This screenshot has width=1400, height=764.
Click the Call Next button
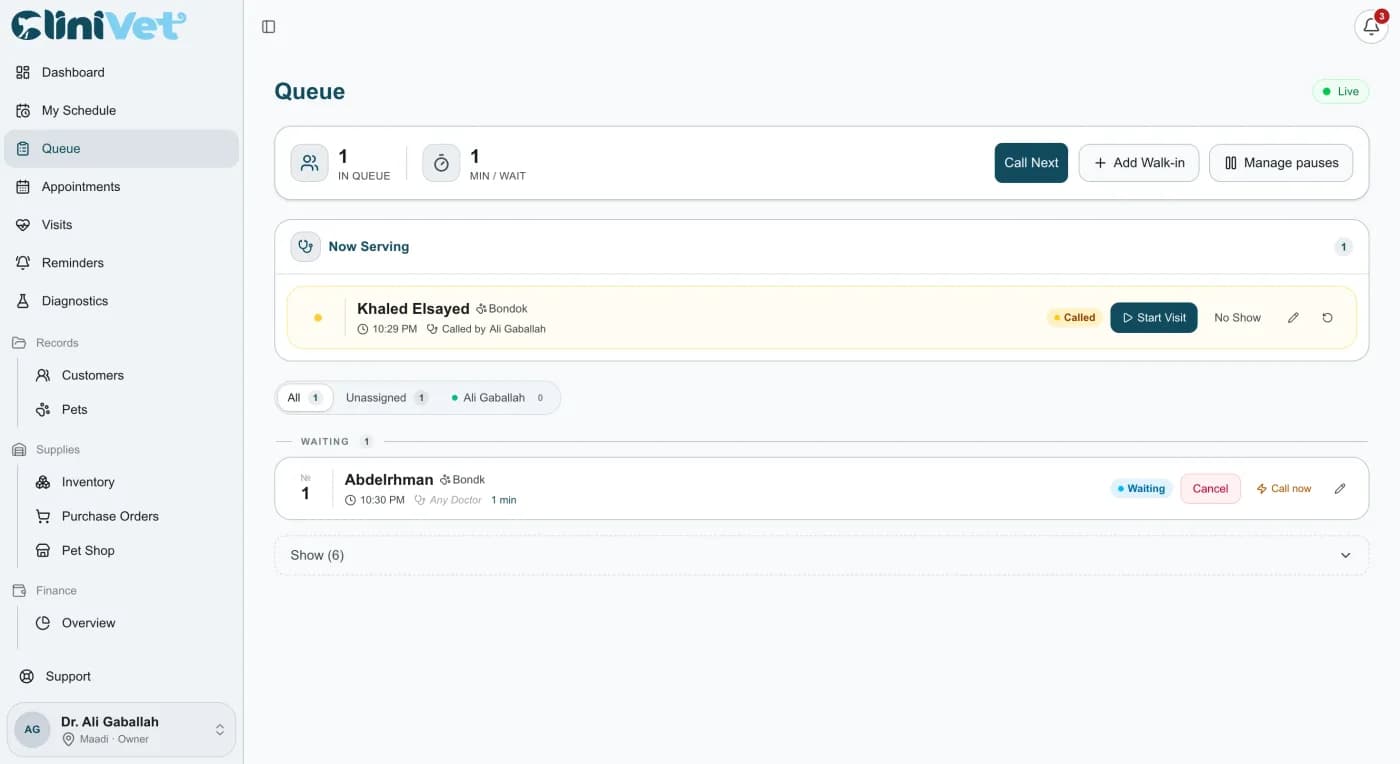click(x=1031, y=163)
